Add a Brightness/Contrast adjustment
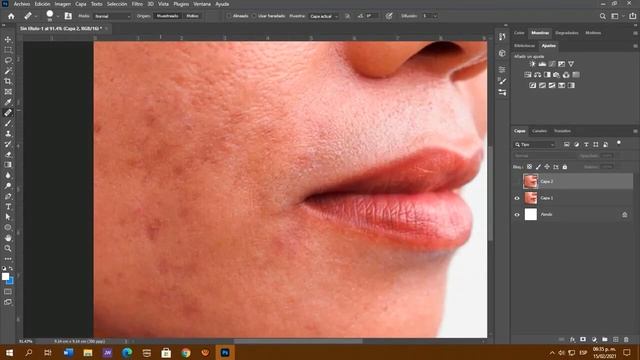The height and width of the screenshot is (360, 640). pos(533,64)
